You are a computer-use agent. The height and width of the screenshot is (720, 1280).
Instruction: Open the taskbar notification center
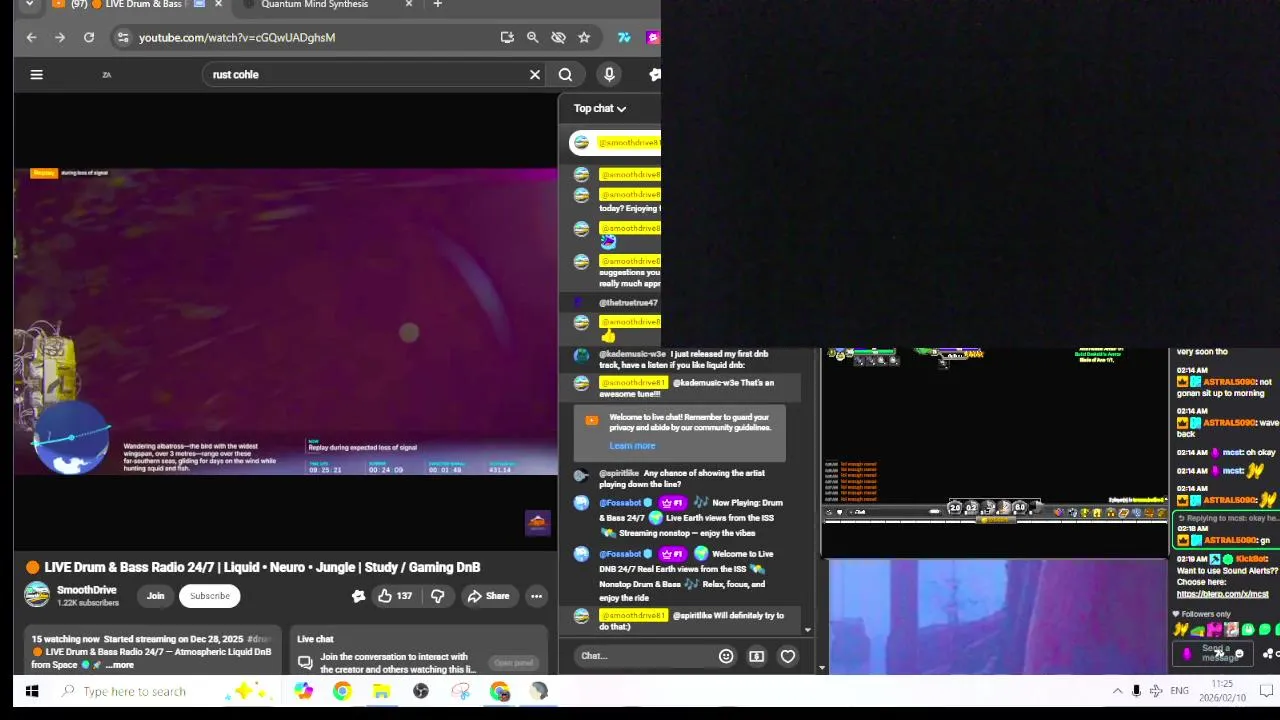[1266, 691]
